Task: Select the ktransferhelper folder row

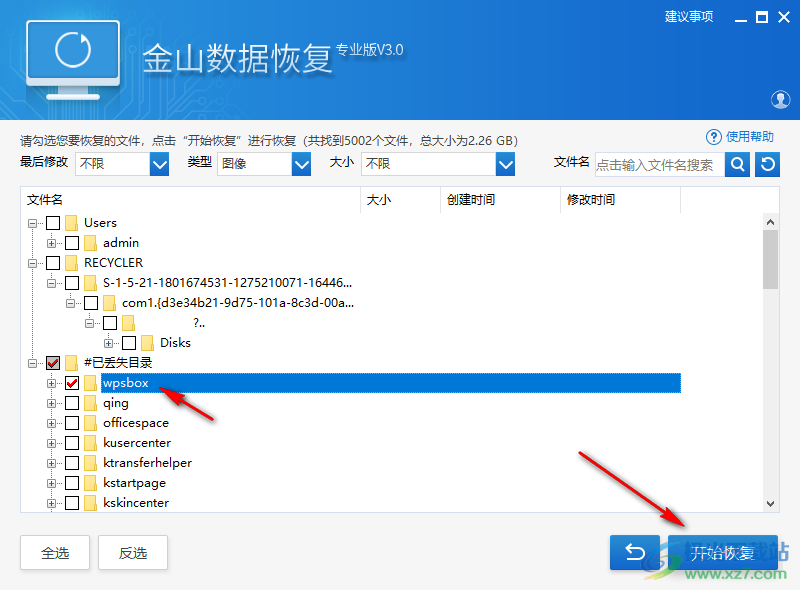Action: pyautogui.click(x=147, y=463)
